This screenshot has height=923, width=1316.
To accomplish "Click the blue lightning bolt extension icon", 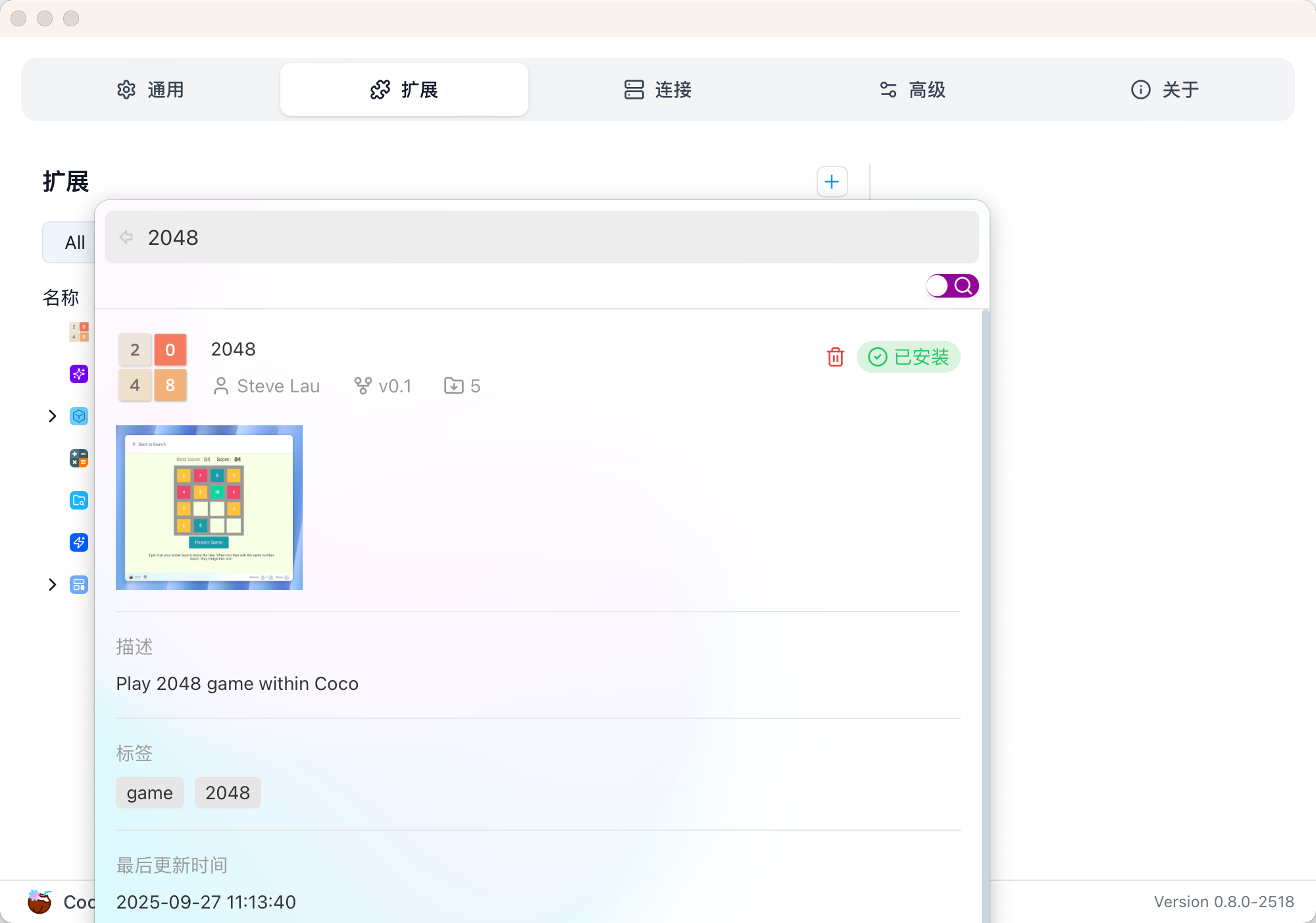I will coord(79,542).
